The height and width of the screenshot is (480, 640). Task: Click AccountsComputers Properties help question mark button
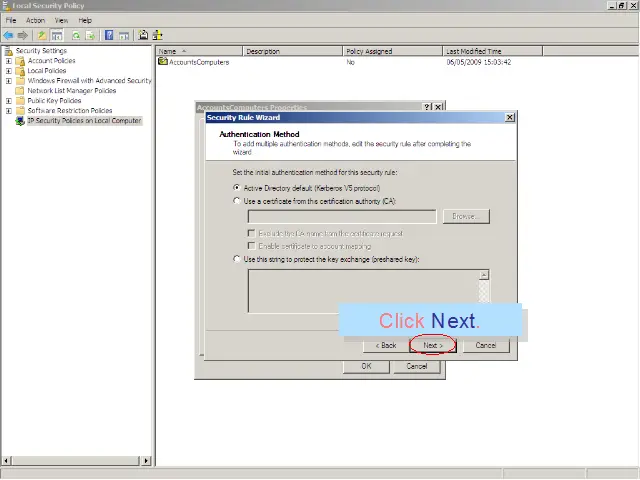click(x=427, y=107)
